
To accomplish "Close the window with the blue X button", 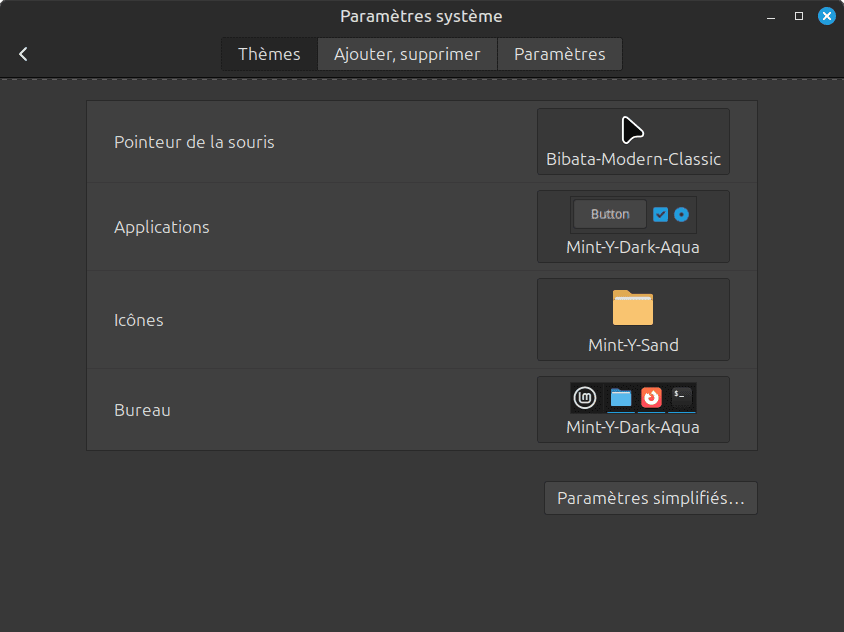I will click(826, 16).
